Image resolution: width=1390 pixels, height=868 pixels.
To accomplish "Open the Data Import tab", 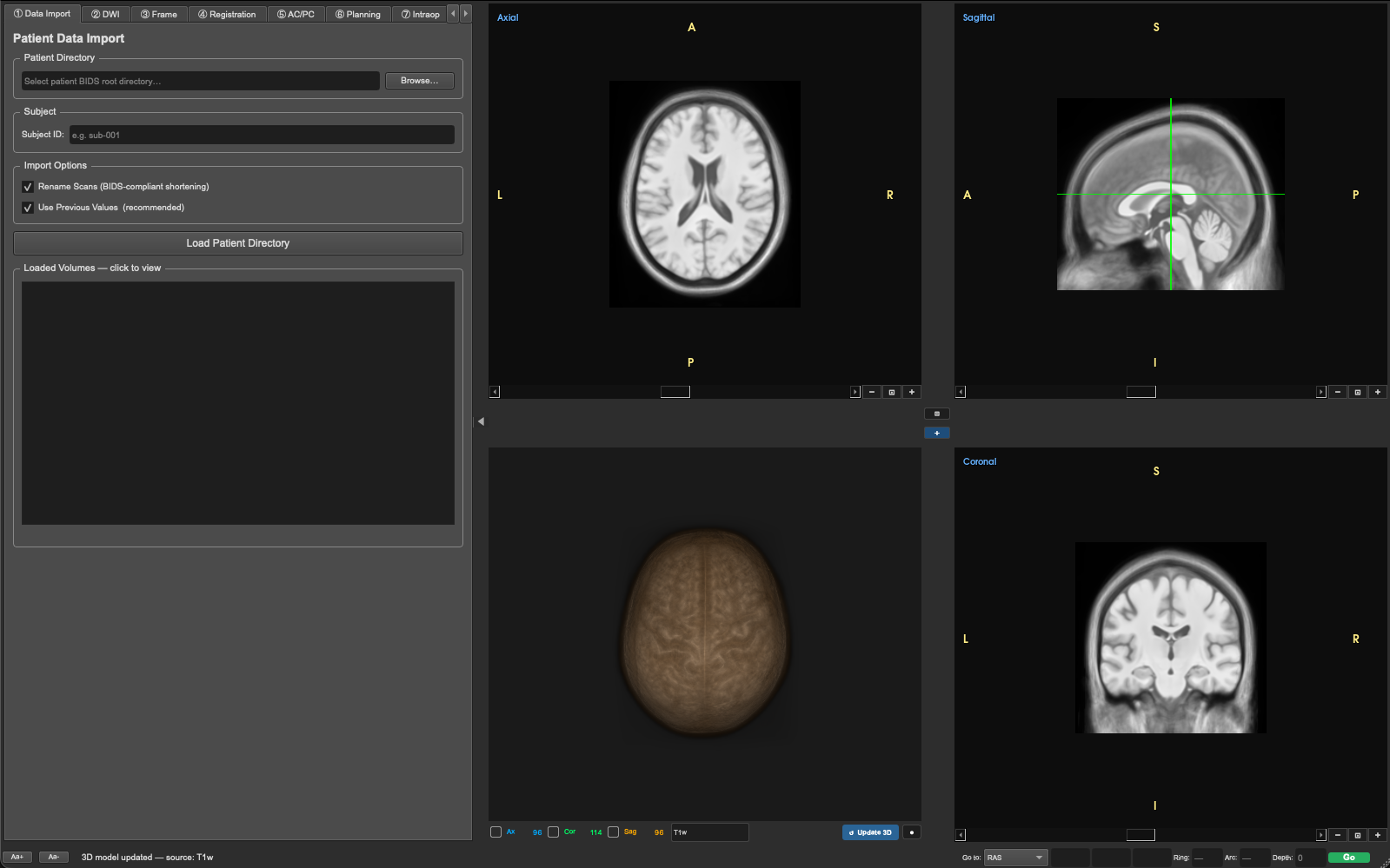I will click(42, 14).
